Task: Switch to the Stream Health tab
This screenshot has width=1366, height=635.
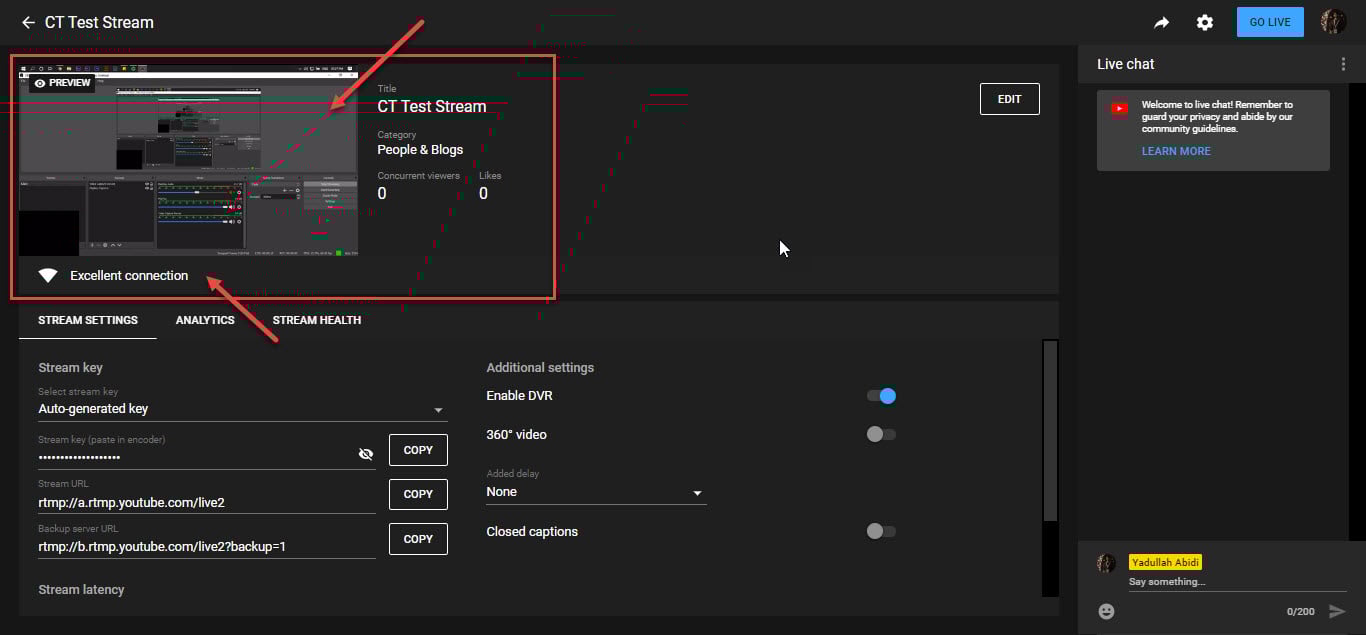Action: pos(317,320)
